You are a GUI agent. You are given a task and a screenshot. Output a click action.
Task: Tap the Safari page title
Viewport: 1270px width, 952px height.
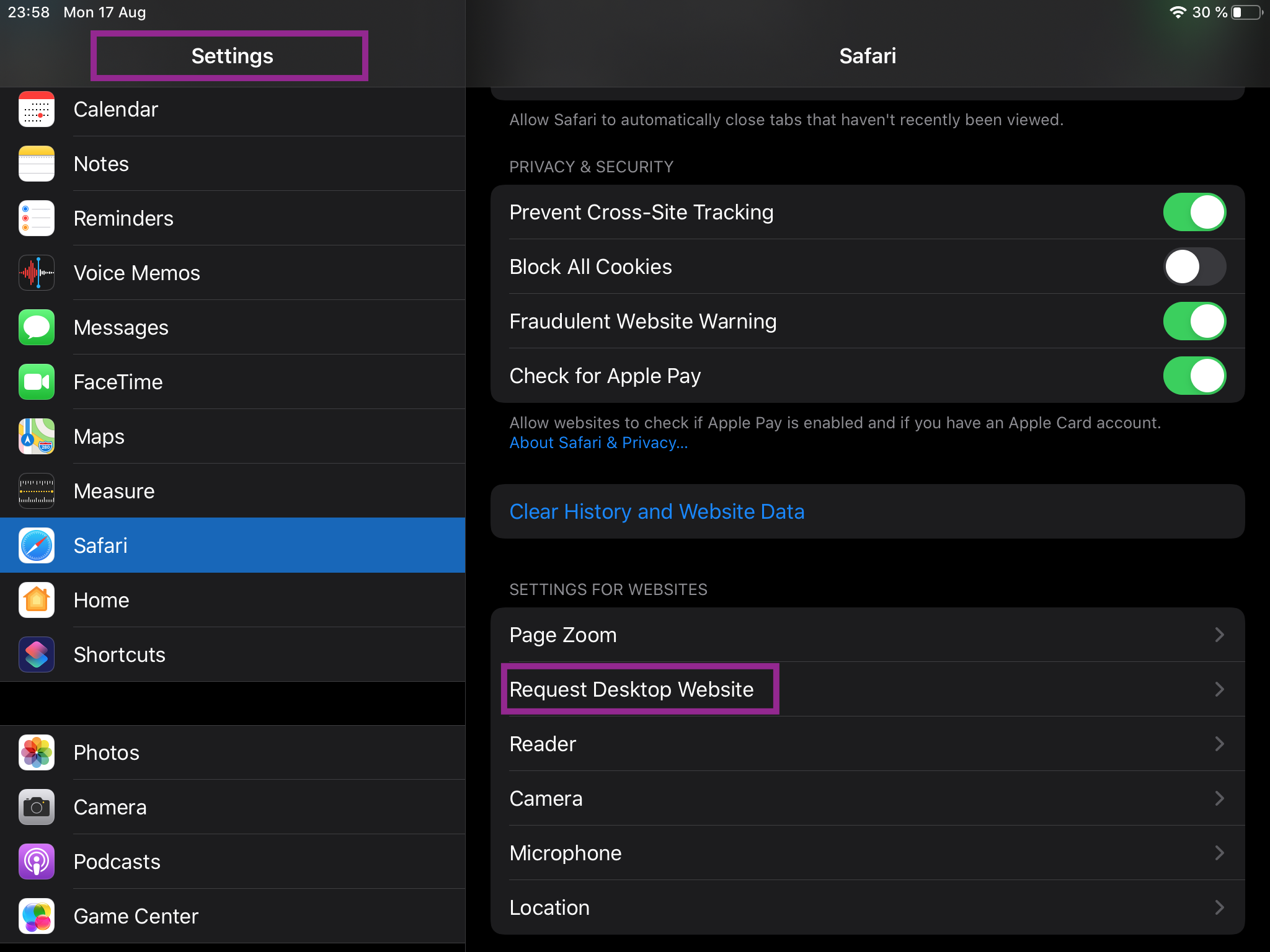(x=868, y=56)
